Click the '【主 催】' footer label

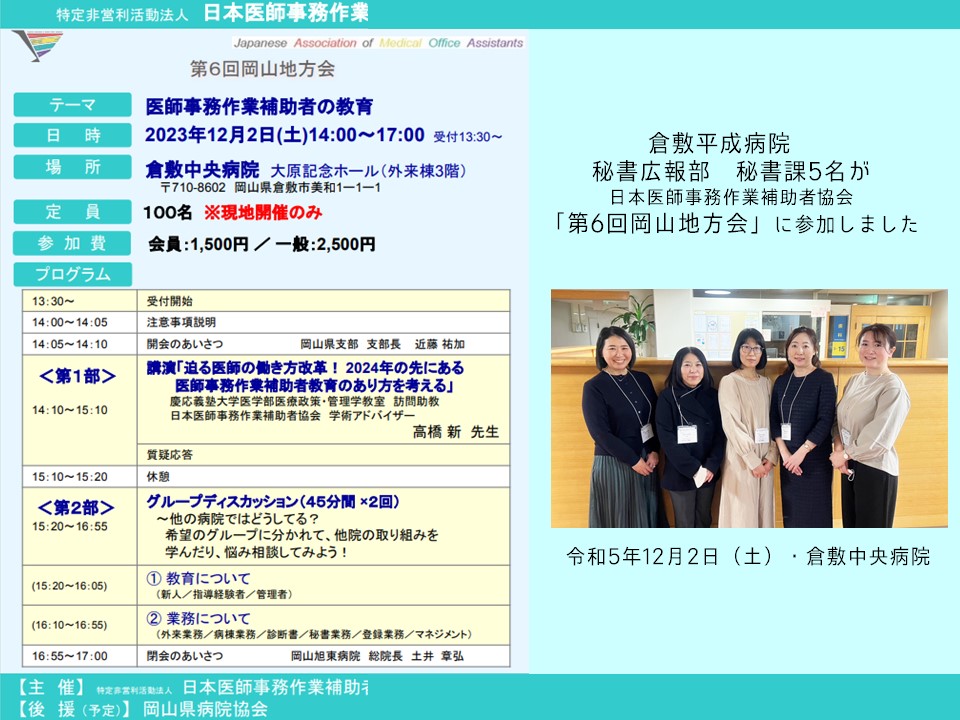click(x=52, y=688)
